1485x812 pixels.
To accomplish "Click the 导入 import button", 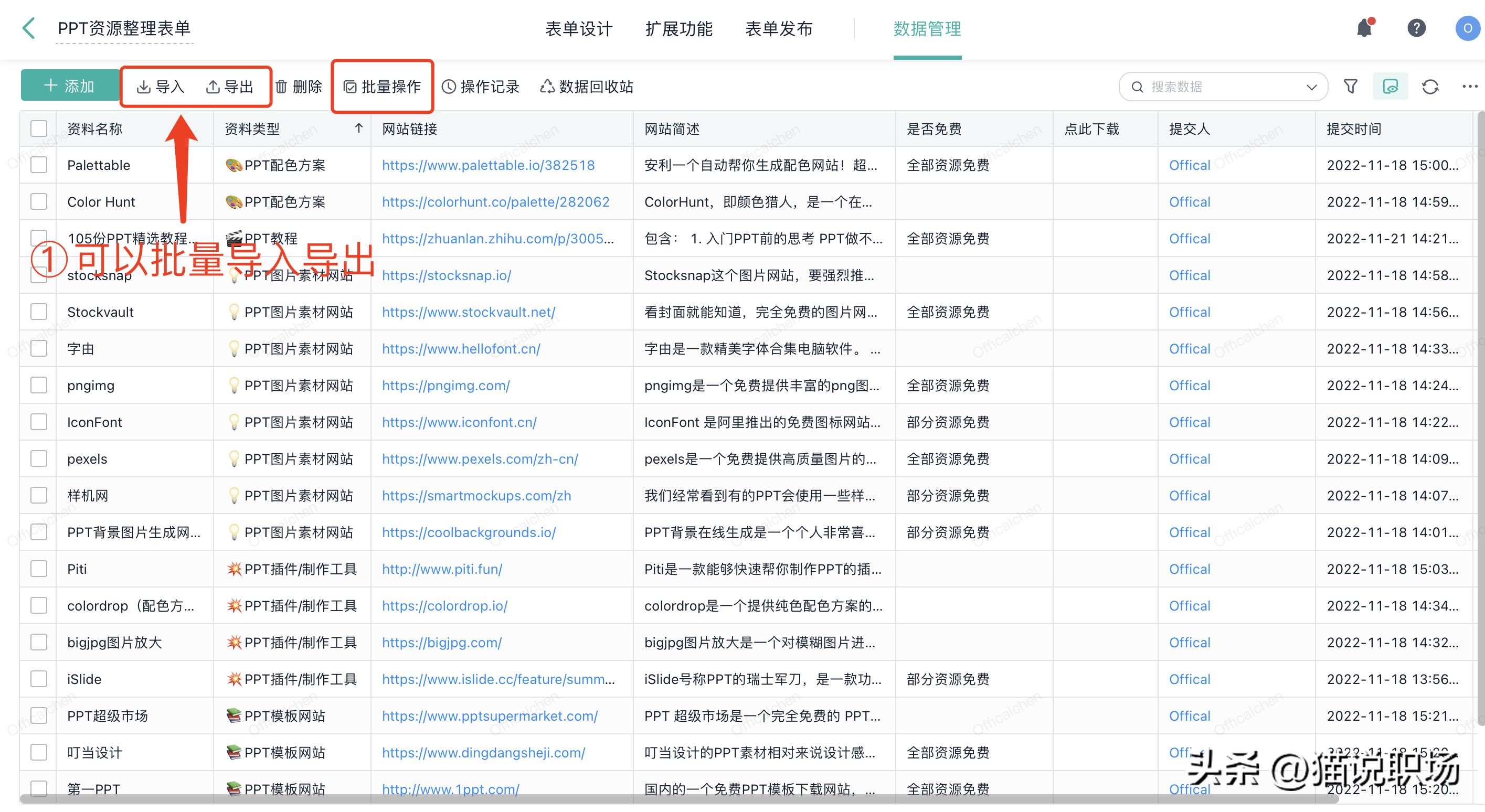I will [x=160, y=87].
